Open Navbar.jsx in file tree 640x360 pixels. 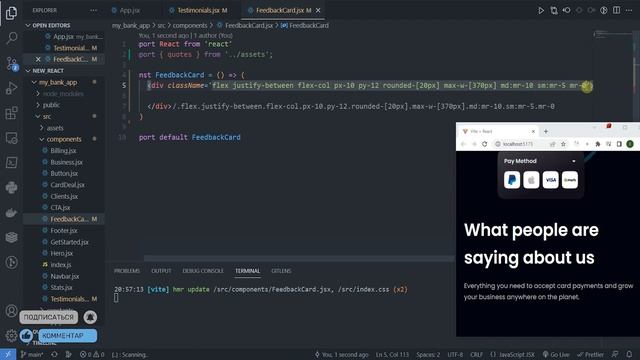coord(64,276)
